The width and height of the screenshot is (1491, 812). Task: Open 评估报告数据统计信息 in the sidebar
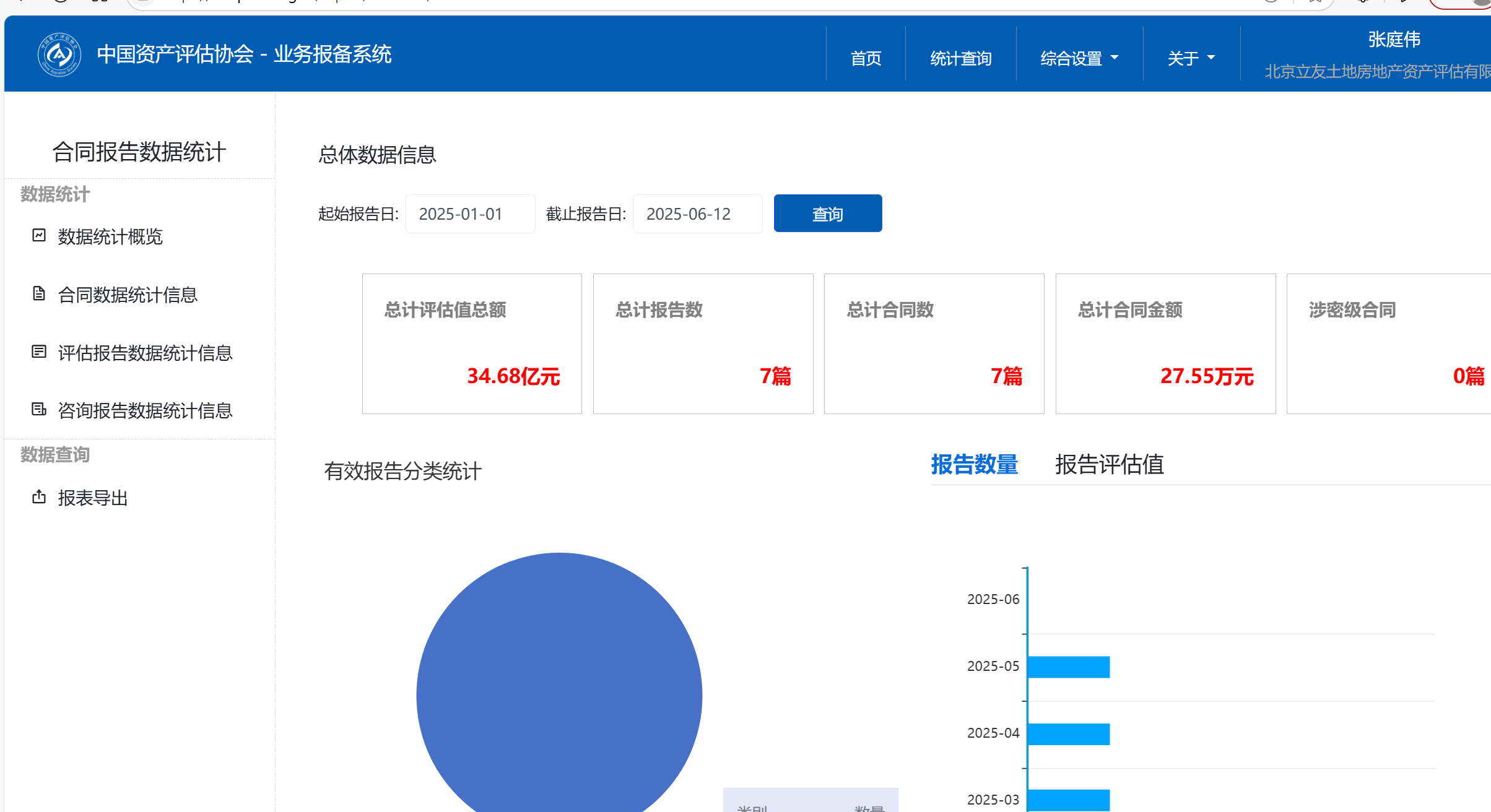[x=145, y=353]
